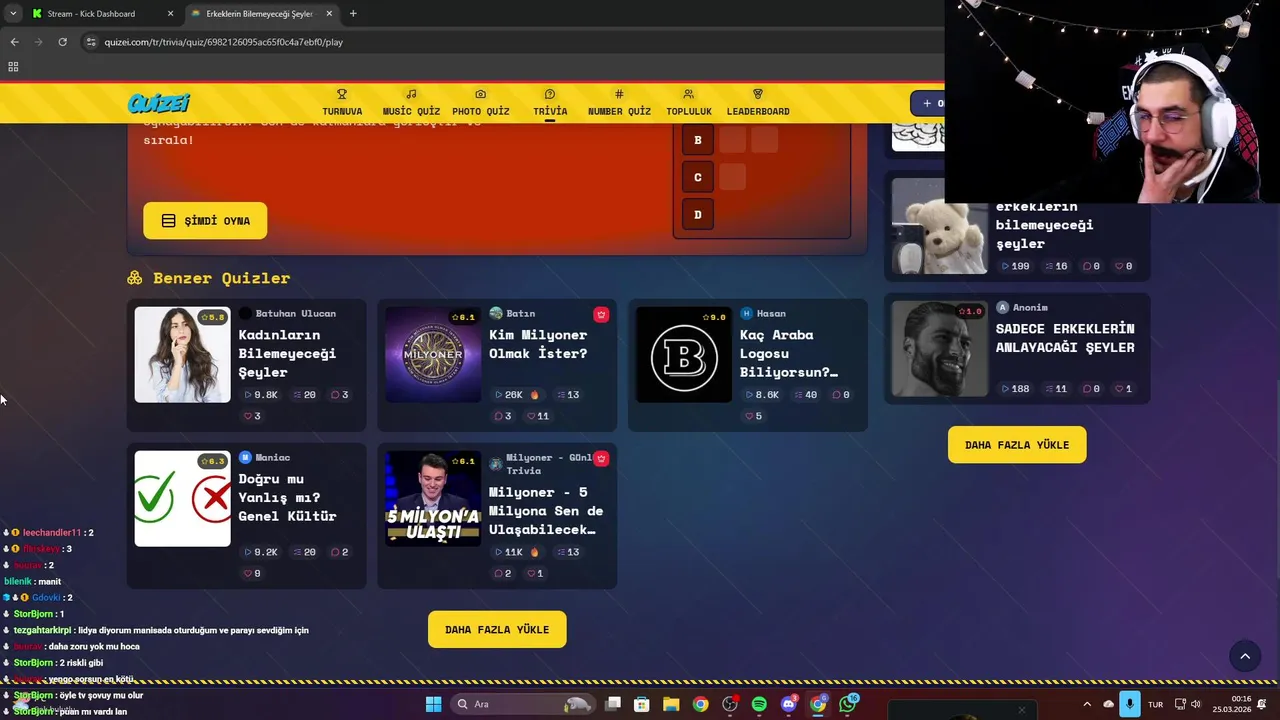Open Doğru mu Yanlış mı? Genel Kültür quiz
1280x720 pixels.
pos(247,516)
